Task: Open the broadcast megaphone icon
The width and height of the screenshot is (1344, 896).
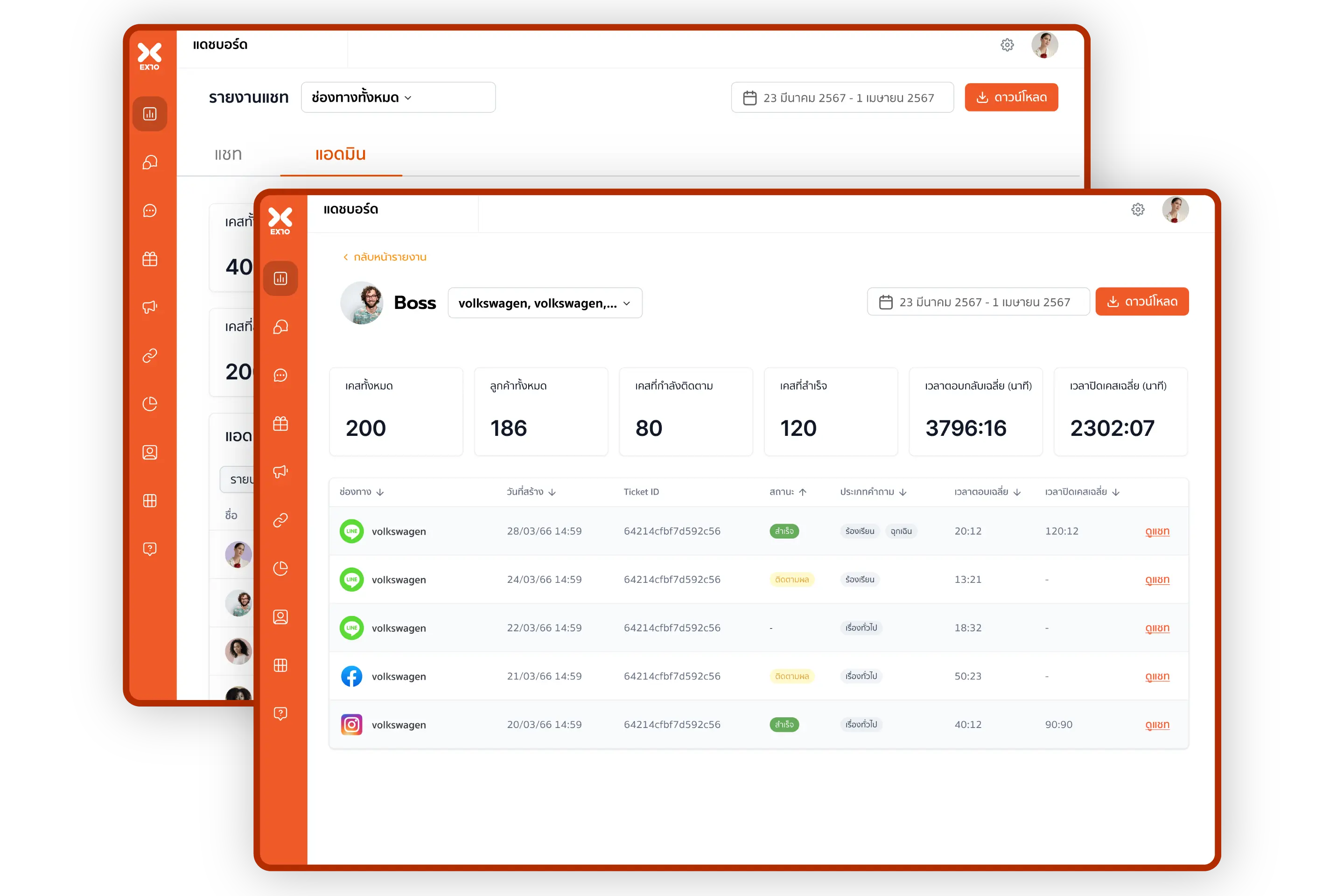Action: pos(280,471)
